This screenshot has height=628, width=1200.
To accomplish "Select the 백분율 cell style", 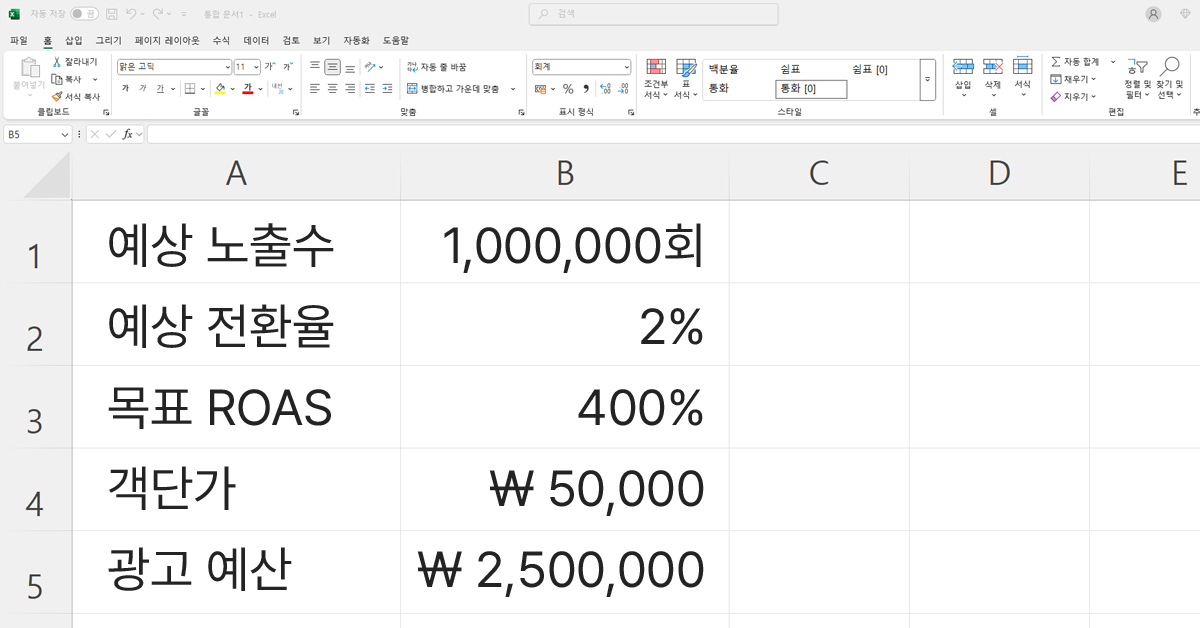I will pyautogui.click(x=723, y=70).
